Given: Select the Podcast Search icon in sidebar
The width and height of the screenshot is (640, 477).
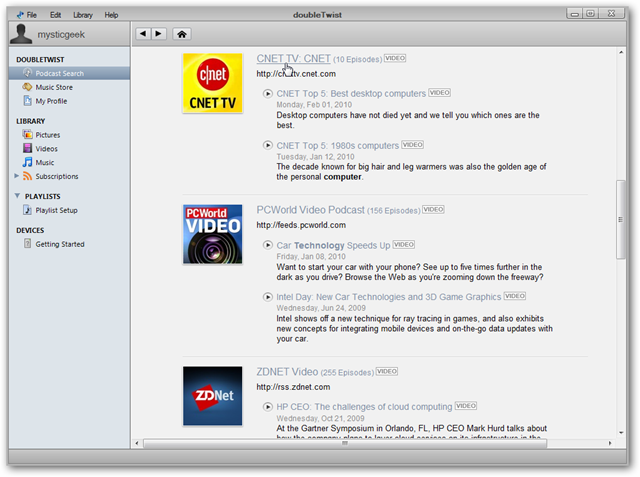Looking at the screenshot, I should point(27,73).
